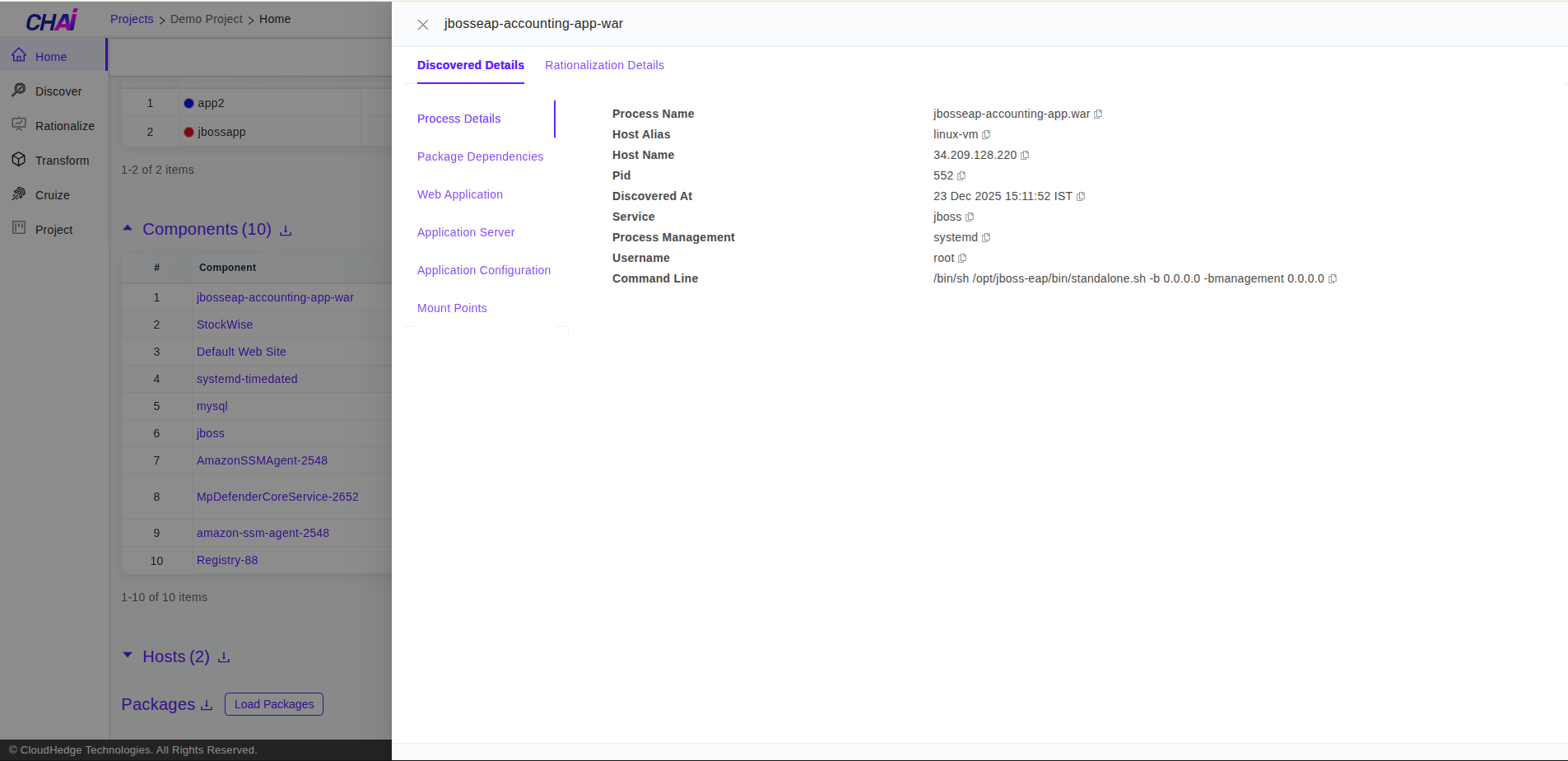
Task: Download the Components list
Action: coord(286,231)
